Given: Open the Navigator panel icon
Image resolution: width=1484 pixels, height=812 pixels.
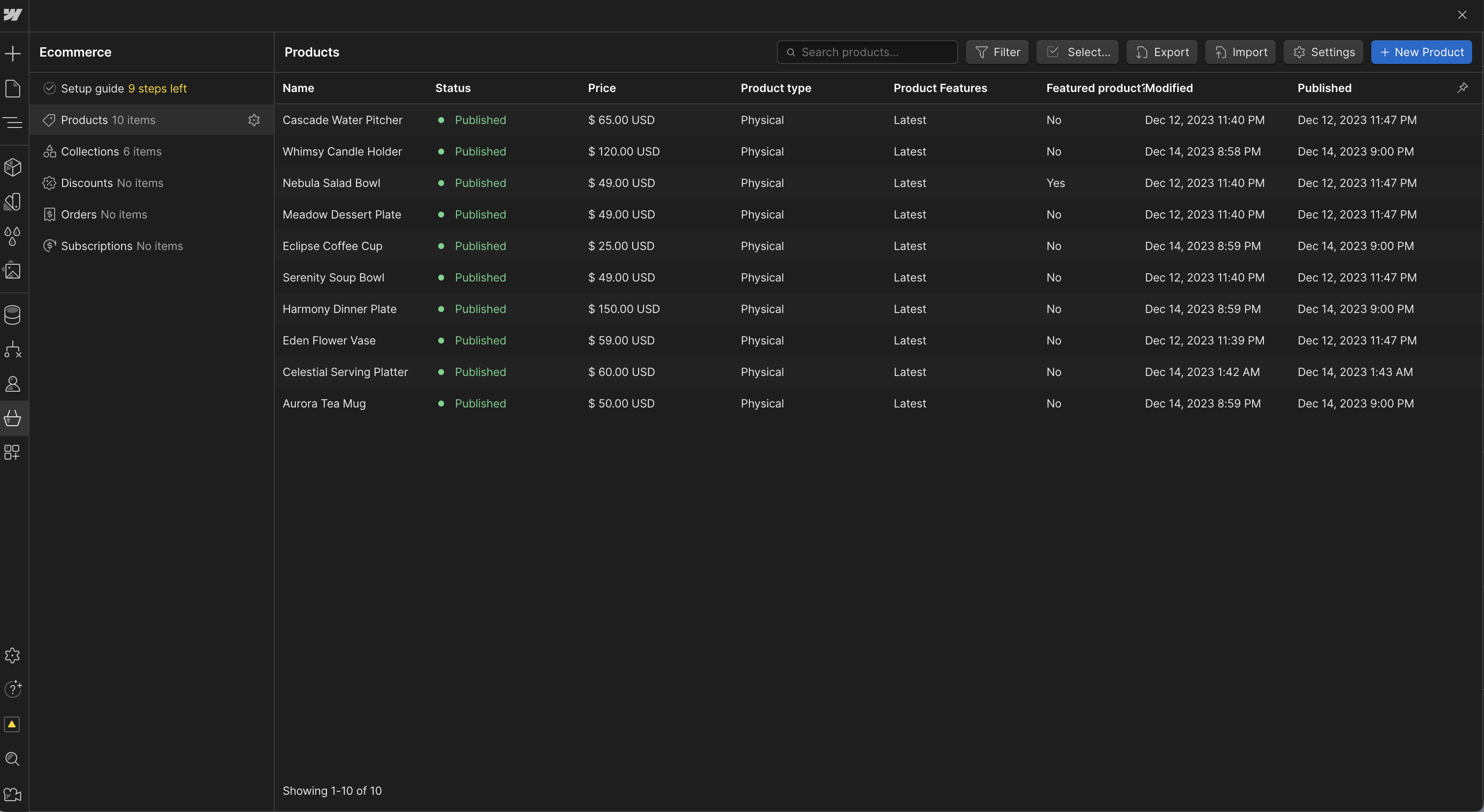Looking at the screenshot, I should [x=13, y=122].
